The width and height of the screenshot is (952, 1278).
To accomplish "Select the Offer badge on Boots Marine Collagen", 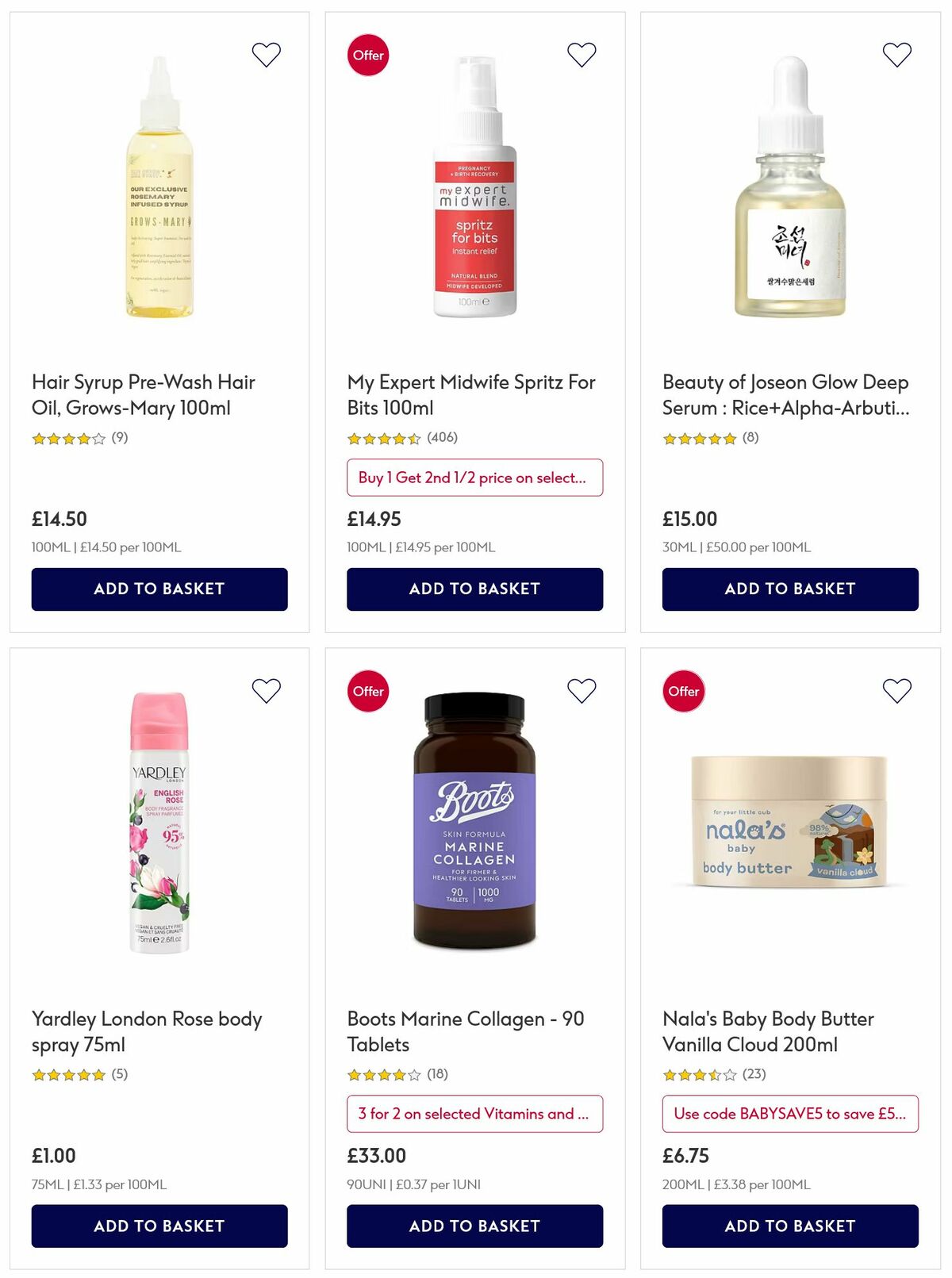I will (367, 691).
